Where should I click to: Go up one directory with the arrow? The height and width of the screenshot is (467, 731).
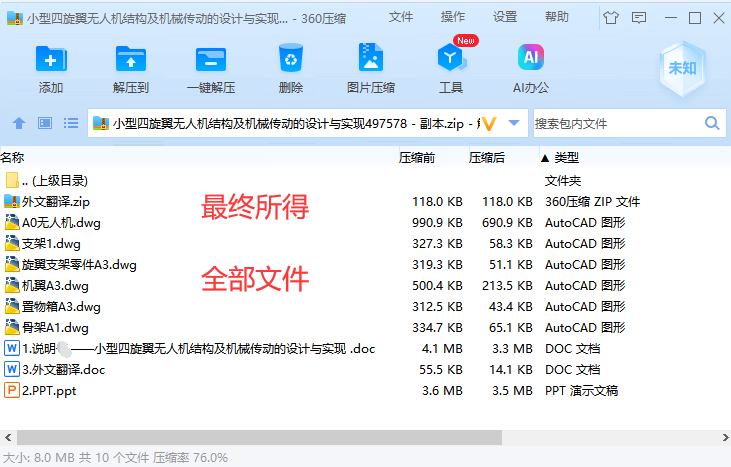pos(19,123)
